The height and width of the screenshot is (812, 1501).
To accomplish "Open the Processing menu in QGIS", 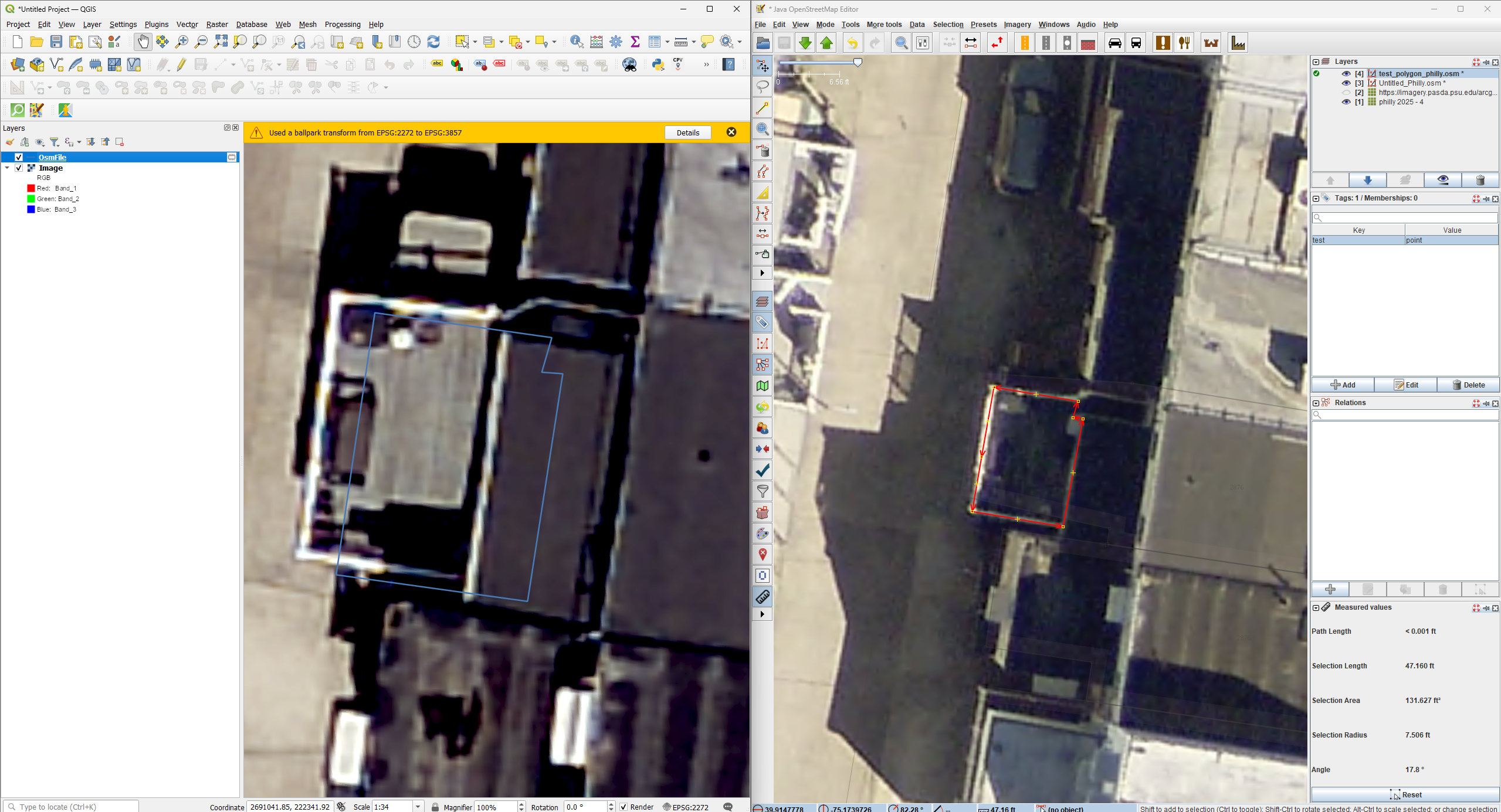I will (343, 24).
